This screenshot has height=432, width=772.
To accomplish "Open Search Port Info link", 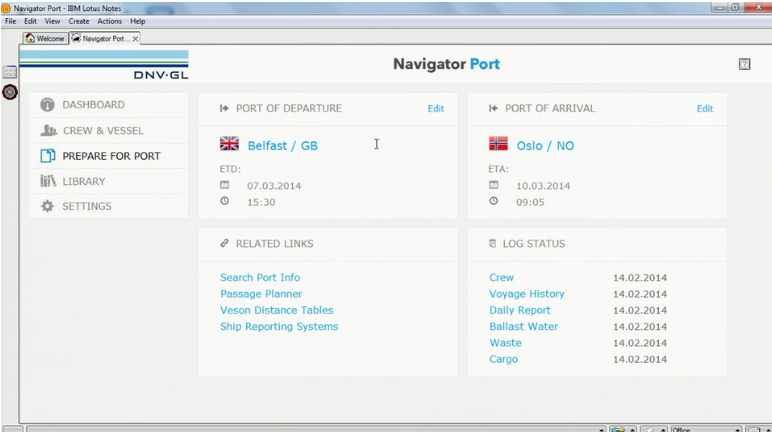I will coord(260,277).
